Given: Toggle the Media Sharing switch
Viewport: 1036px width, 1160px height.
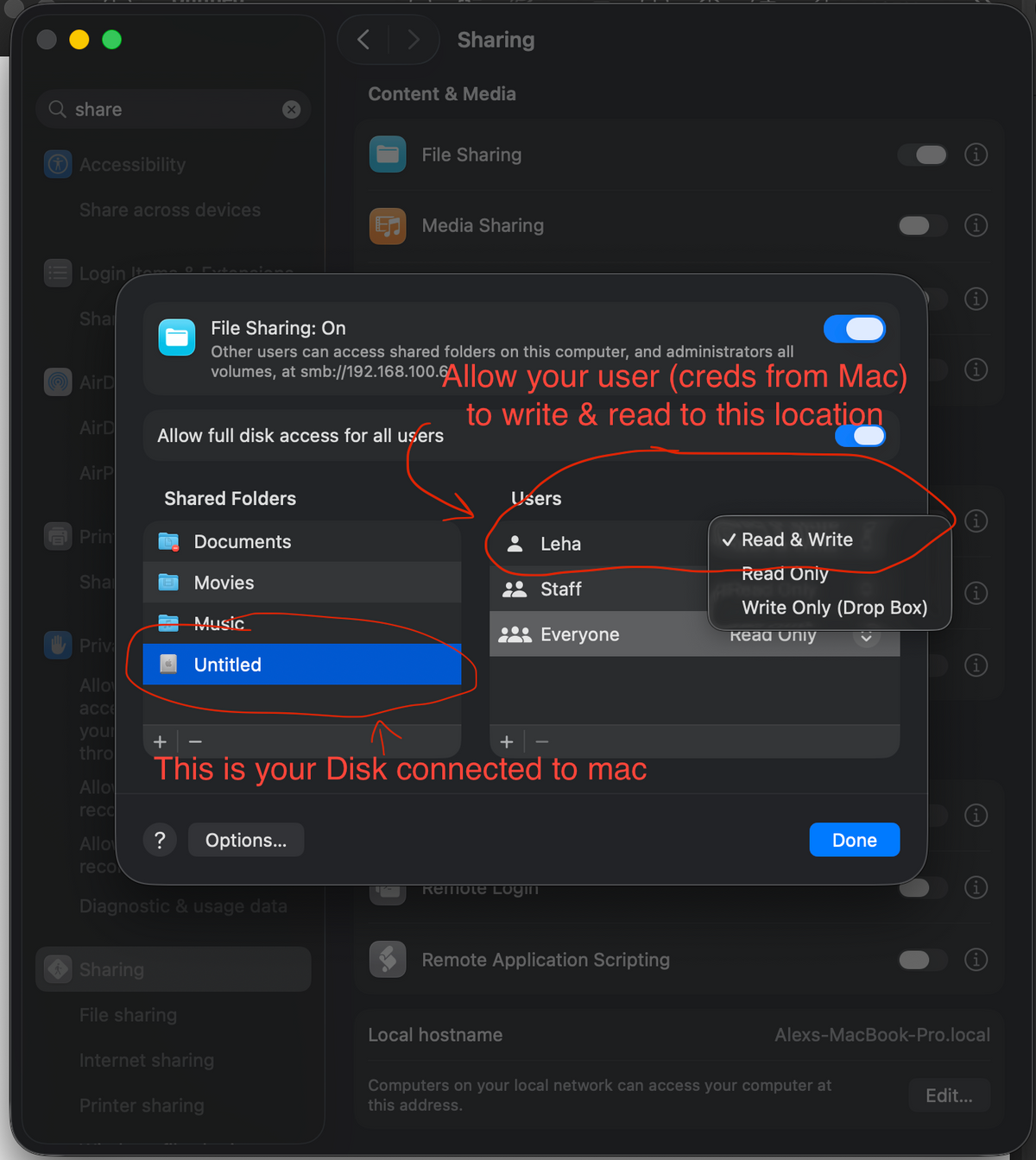Looking at the screenshot, I should point(923,225).
